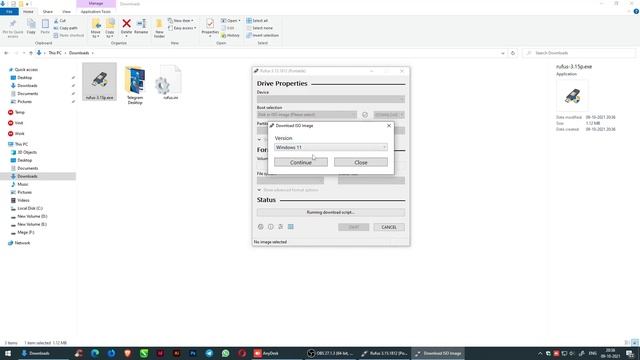Click CANCEL button in Rufus window

(x=389, y=227)
